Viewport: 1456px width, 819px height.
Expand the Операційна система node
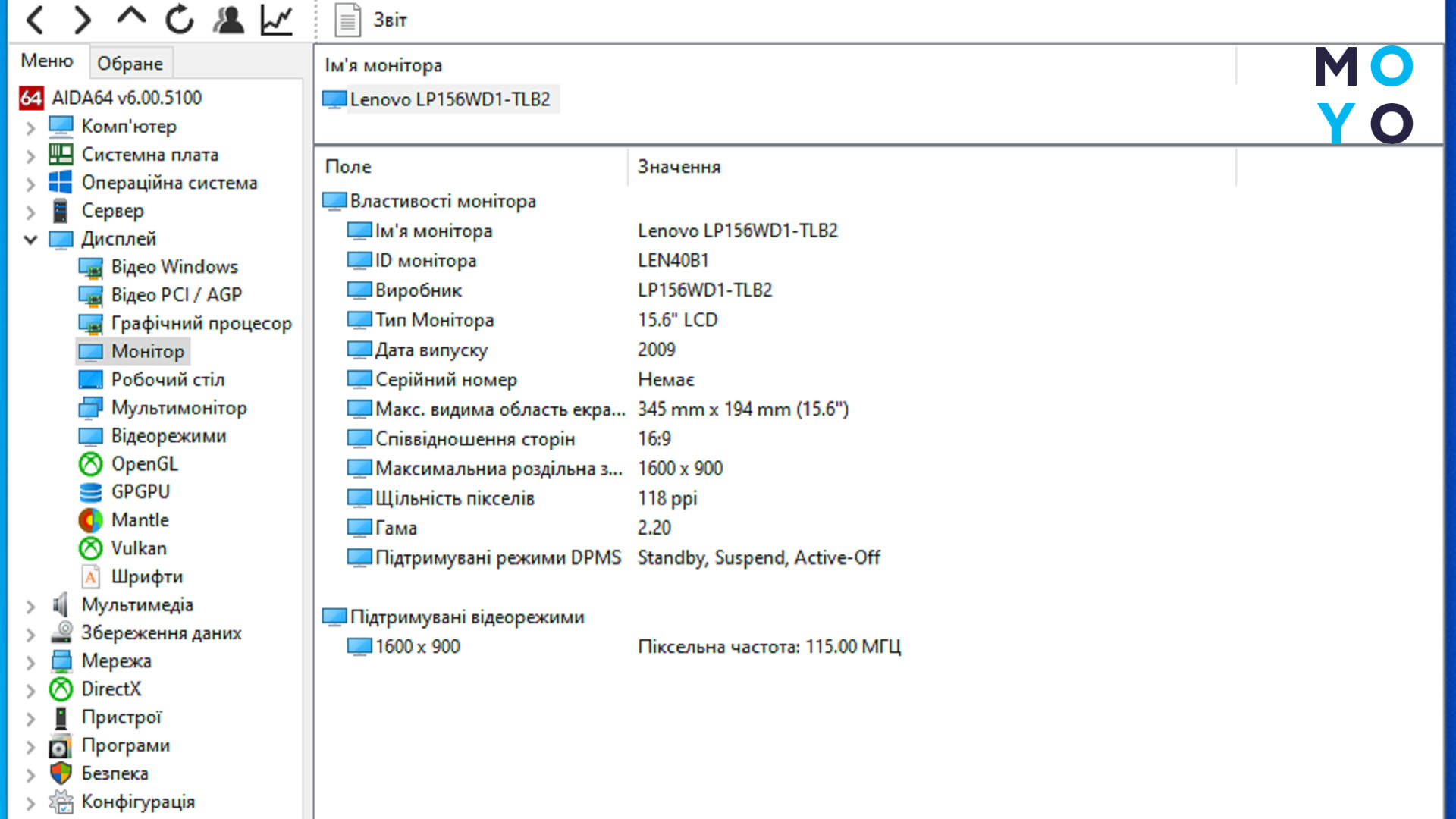(x=30, y=184)
